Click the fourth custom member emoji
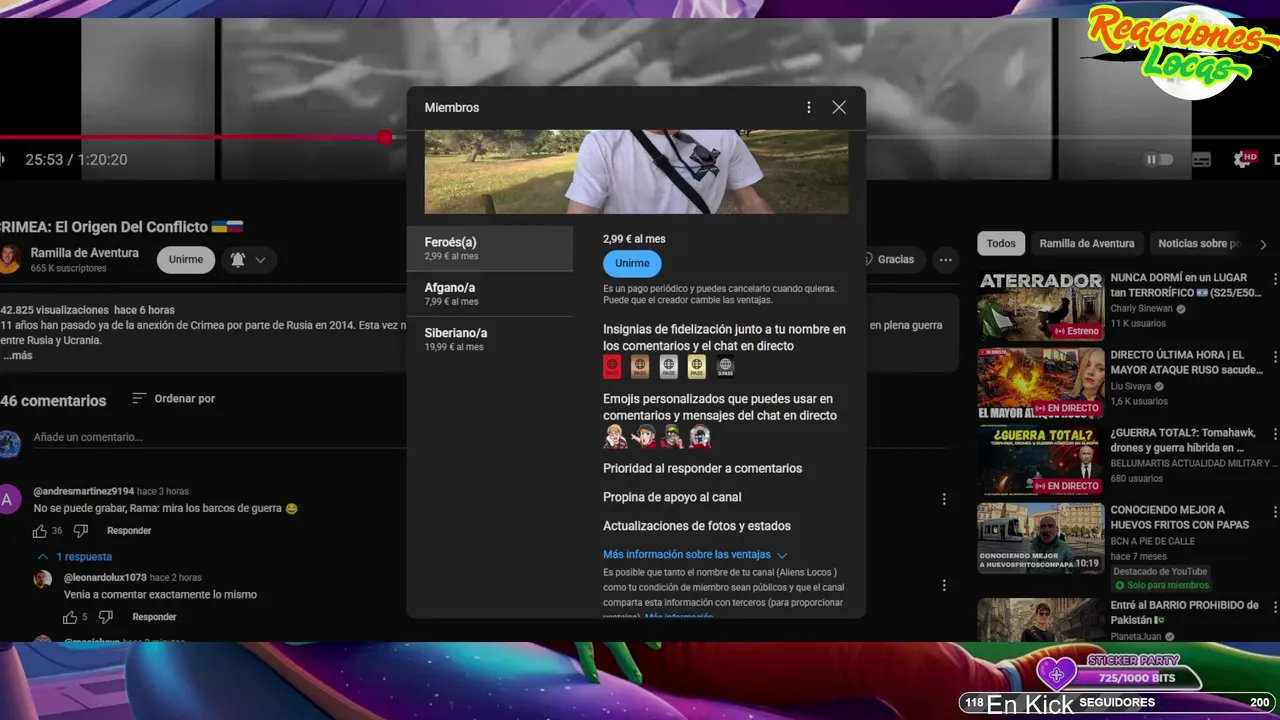Viewport: 1280px width, 720px height. click(x=699, y=437)
